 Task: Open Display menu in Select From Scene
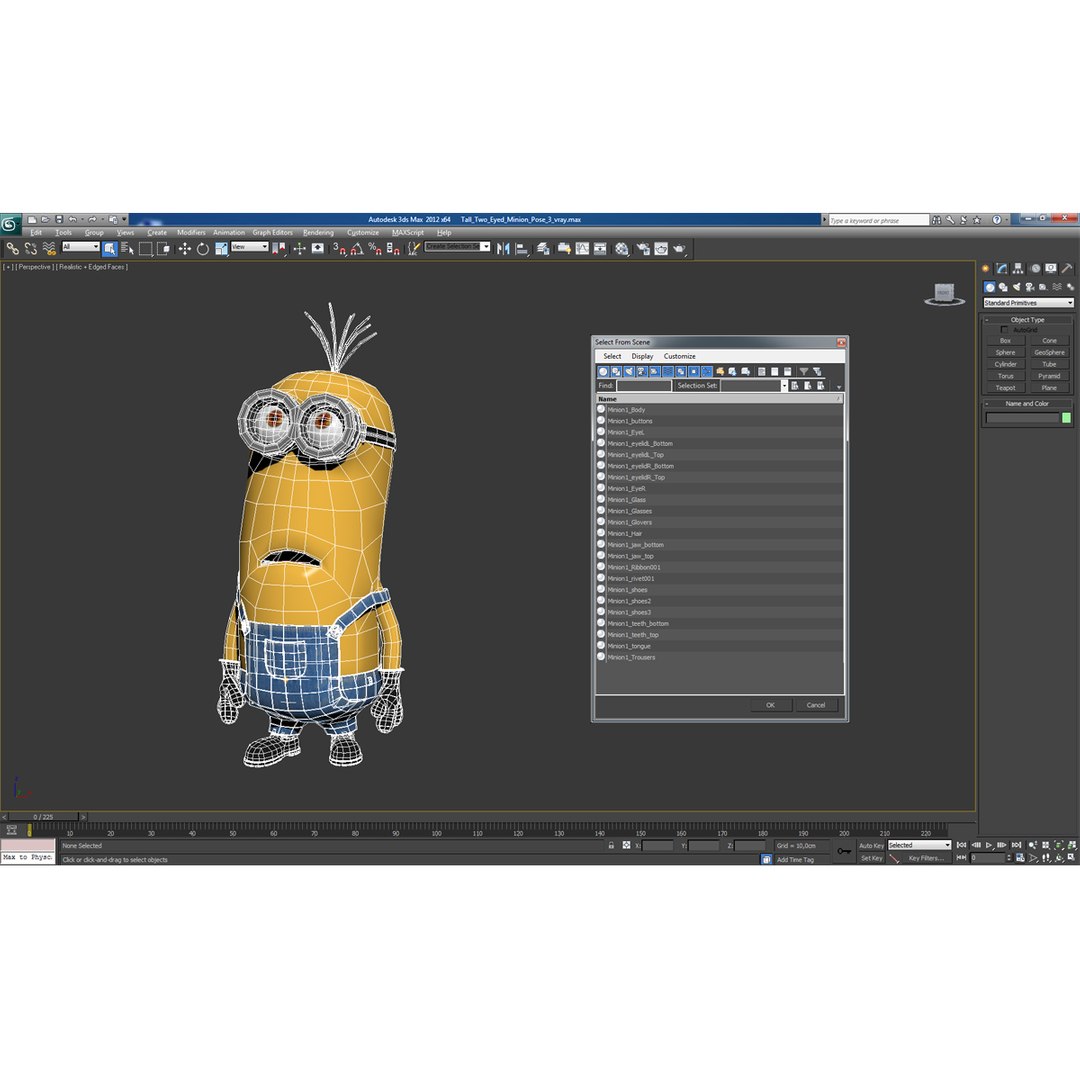click(642, 356)
